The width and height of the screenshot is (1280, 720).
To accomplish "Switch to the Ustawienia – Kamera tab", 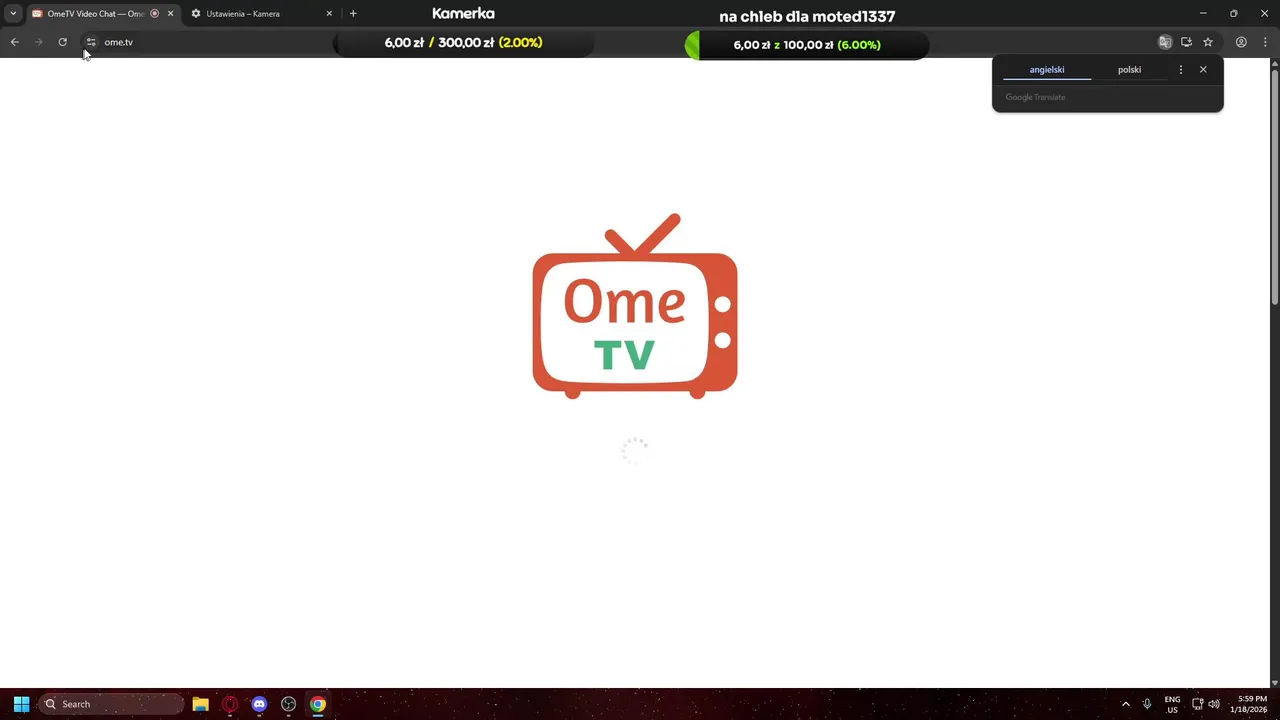I will (x=243, y=14).
